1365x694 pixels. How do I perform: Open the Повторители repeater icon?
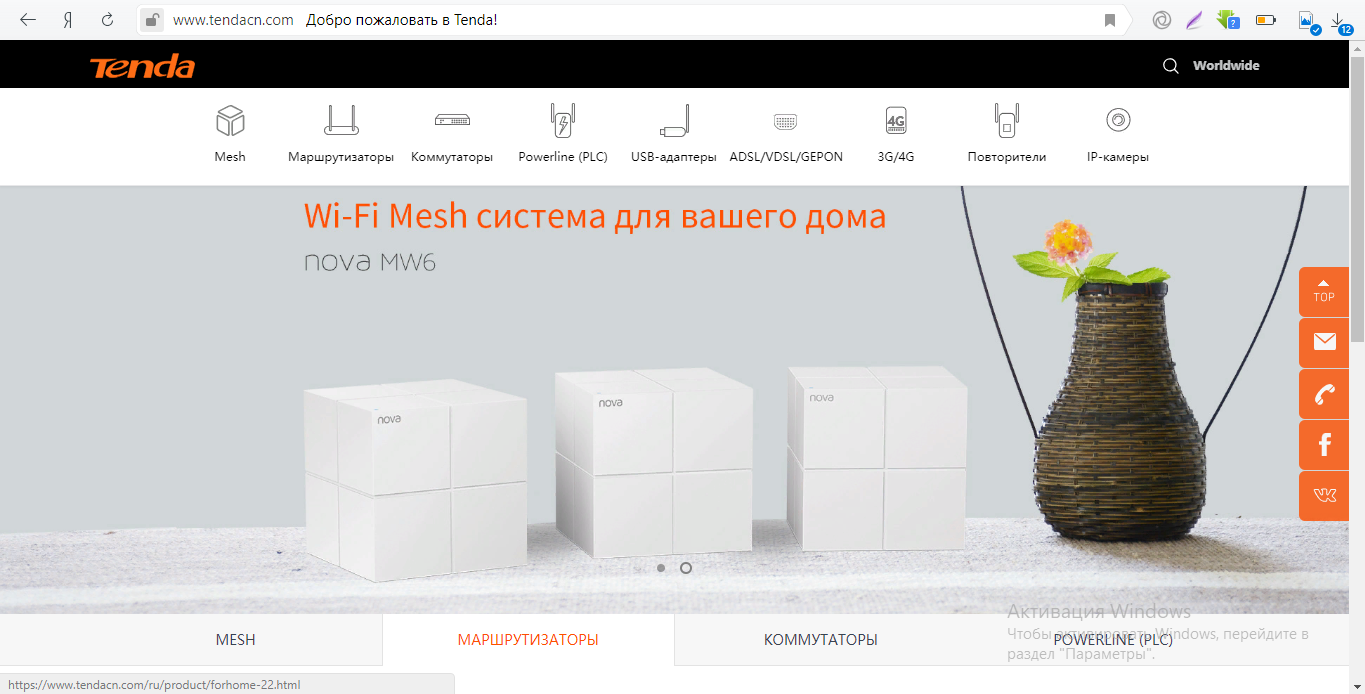click(x=1007, y=121)
